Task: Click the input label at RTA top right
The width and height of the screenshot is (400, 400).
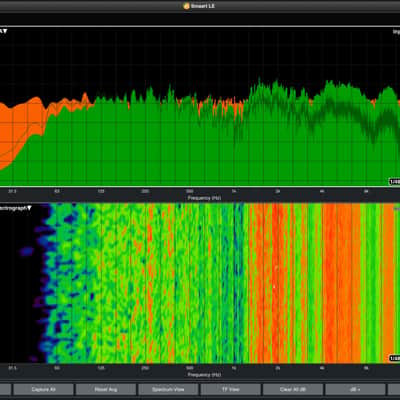Action: pos(396,32)
